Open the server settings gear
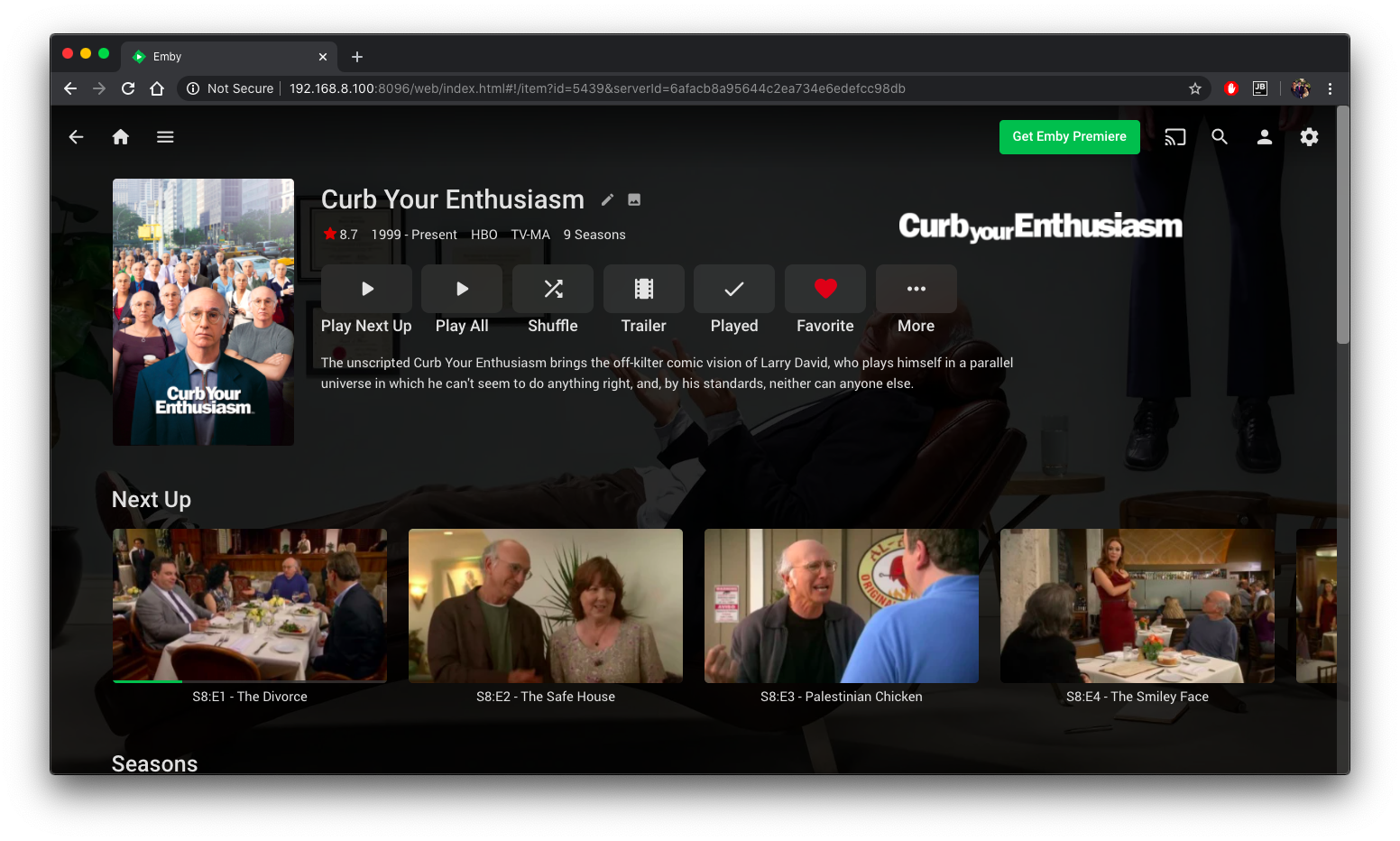Image resolution: width=1400 pixels, height=841 pixels. click(x=1309, y=137)
